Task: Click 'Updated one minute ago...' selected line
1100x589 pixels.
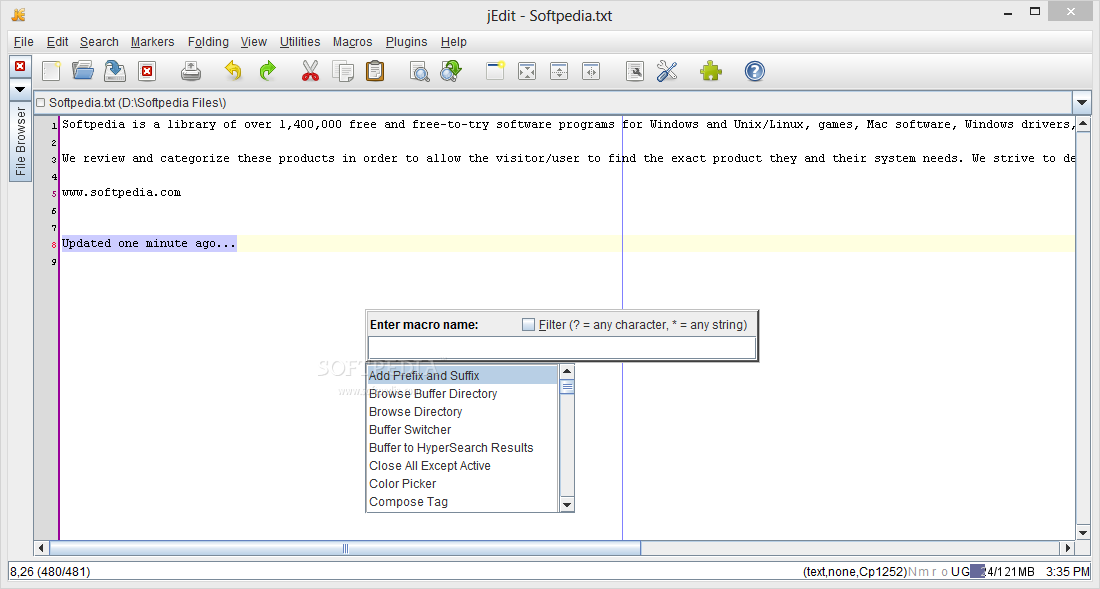Action: coord(149,243)
